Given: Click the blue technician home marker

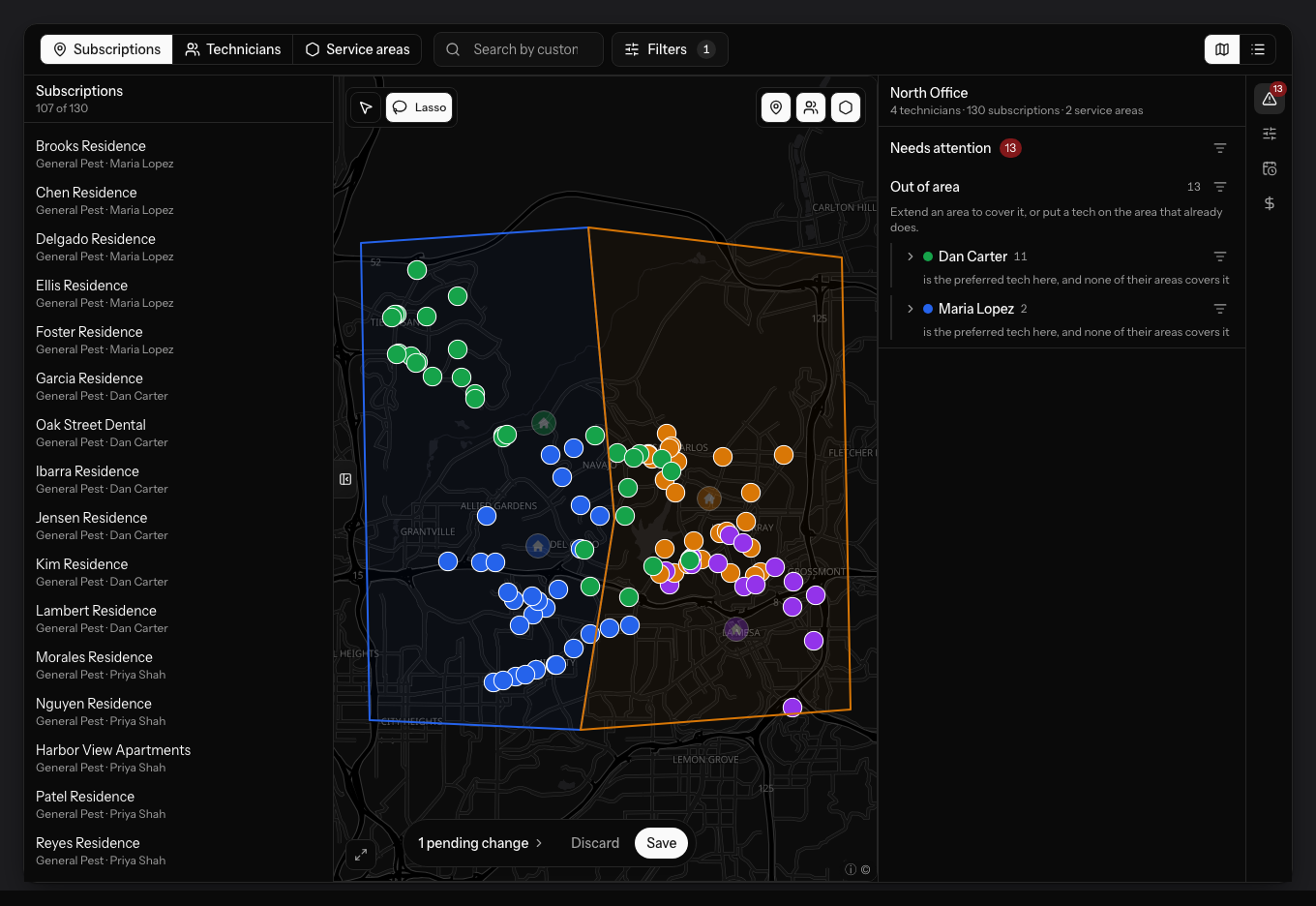Looking at the screenshot, I should (x=538, y=546).
